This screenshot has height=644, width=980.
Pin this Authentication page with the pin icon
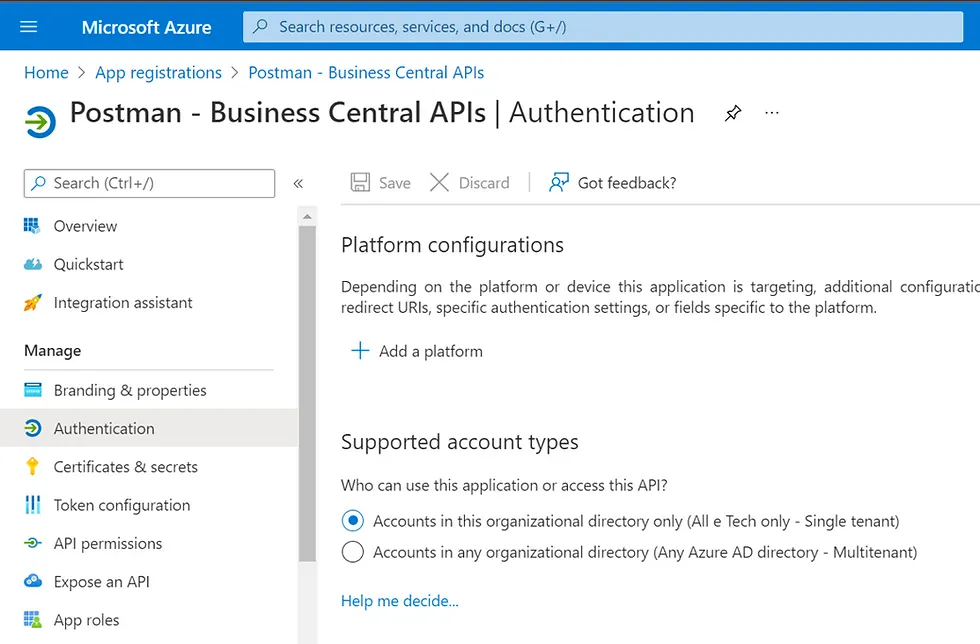point(732,113)
